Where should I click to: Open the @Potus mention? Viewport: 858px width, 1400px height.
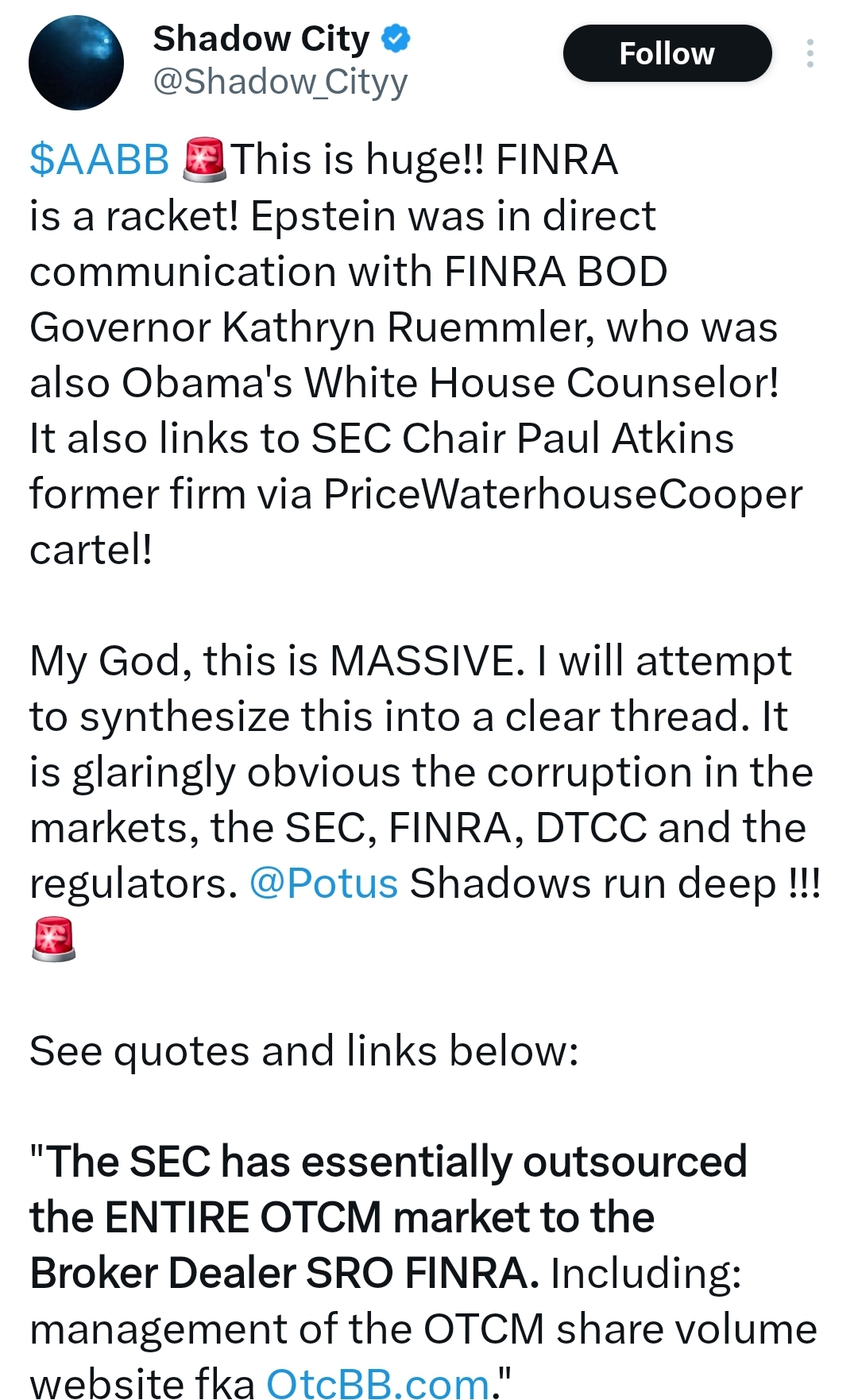[323, 883]
